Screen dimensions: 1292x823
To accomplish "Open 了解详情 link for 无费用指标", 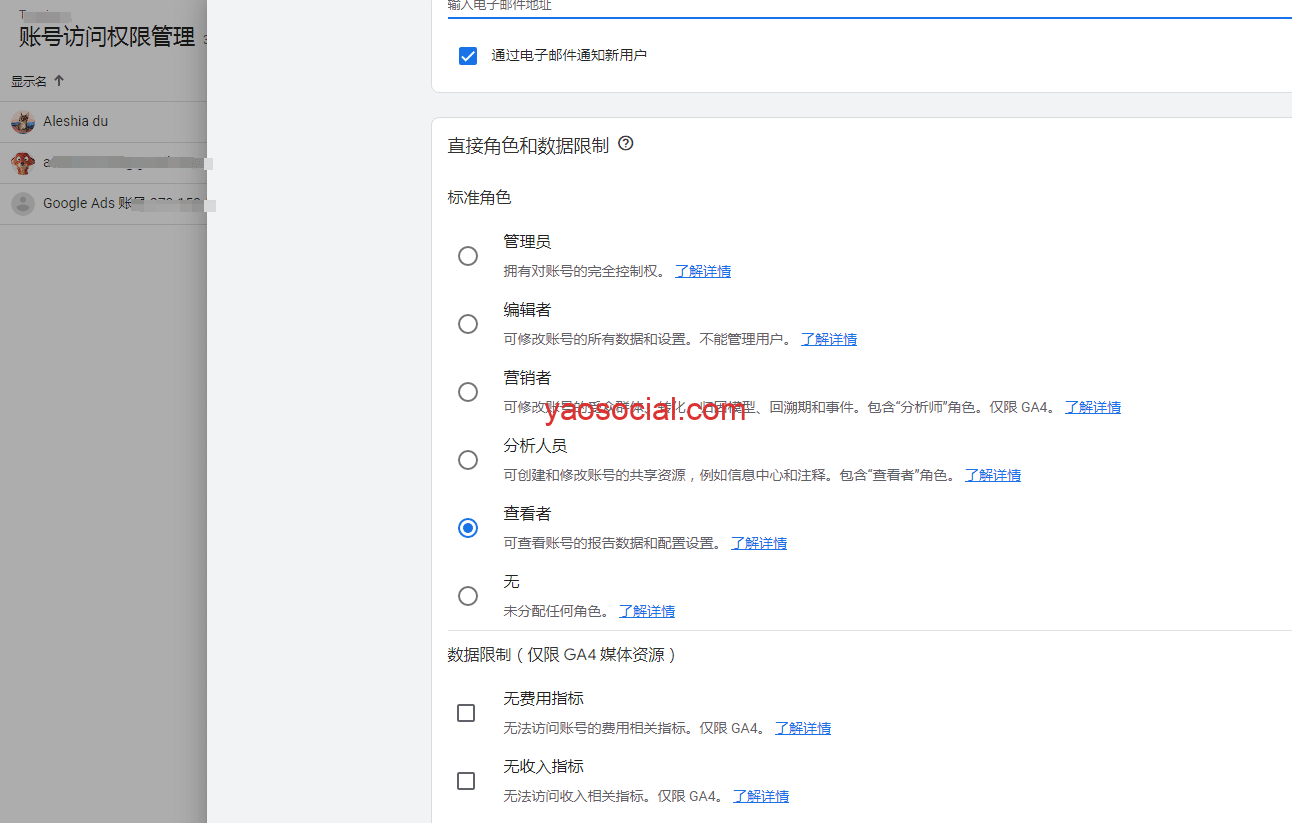I will click(803, 728).
